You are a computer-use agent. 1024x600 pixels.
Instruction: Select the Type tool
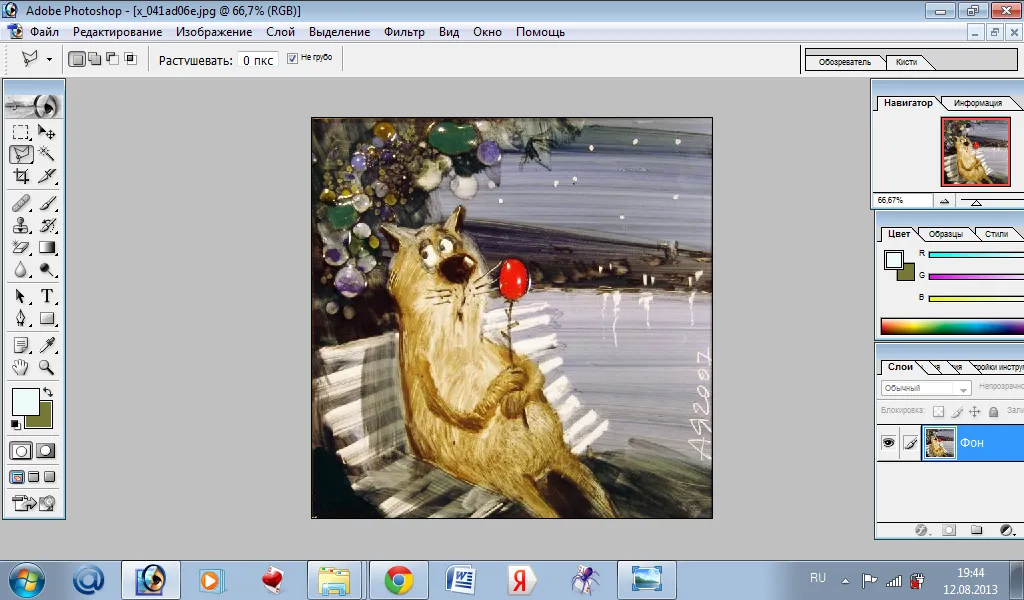(x=46, y=296)
